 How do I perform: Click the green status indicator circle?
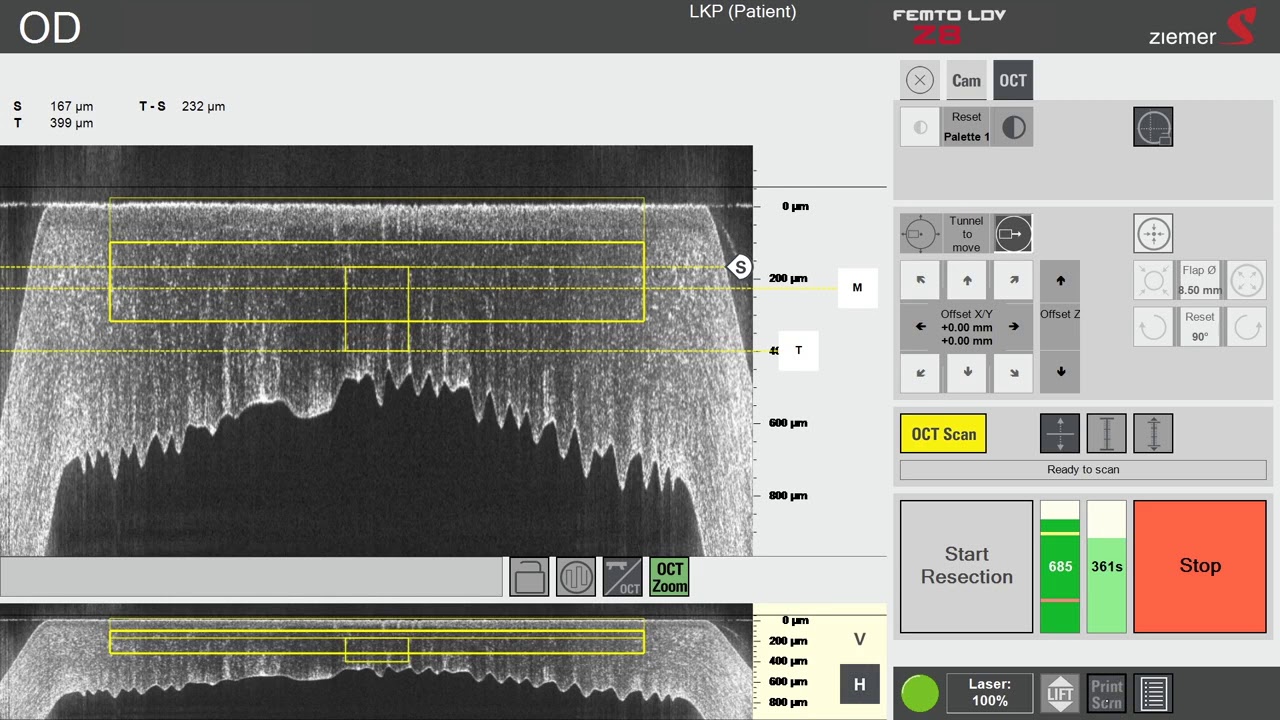pos(920,693)
